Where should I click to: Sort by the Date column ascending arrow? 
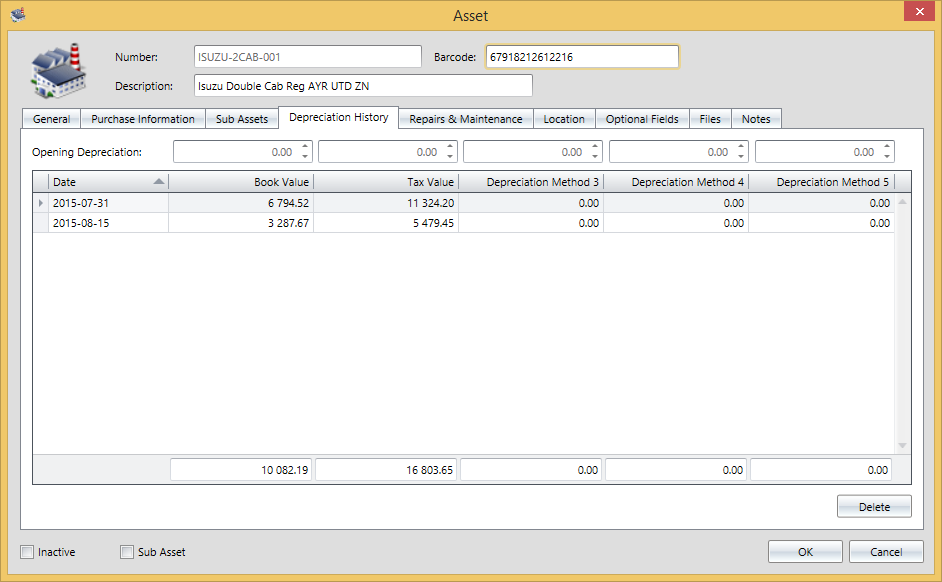159,181
